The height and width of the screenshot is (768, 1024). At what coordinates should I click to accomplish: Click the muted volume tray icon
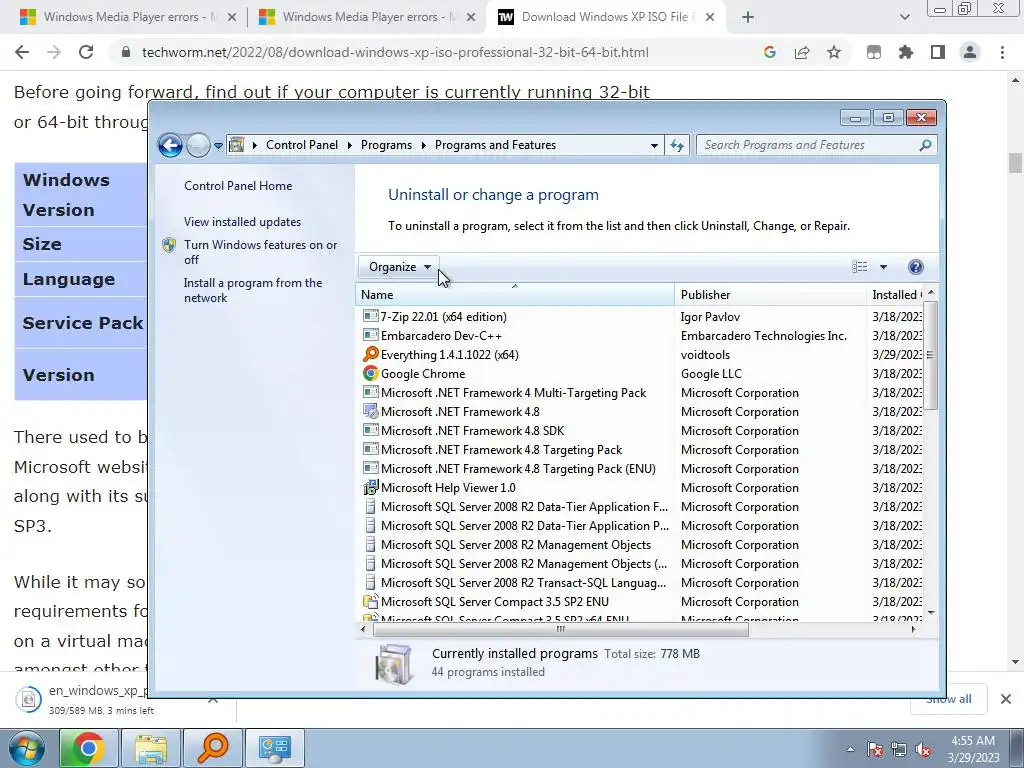point(923,750)
